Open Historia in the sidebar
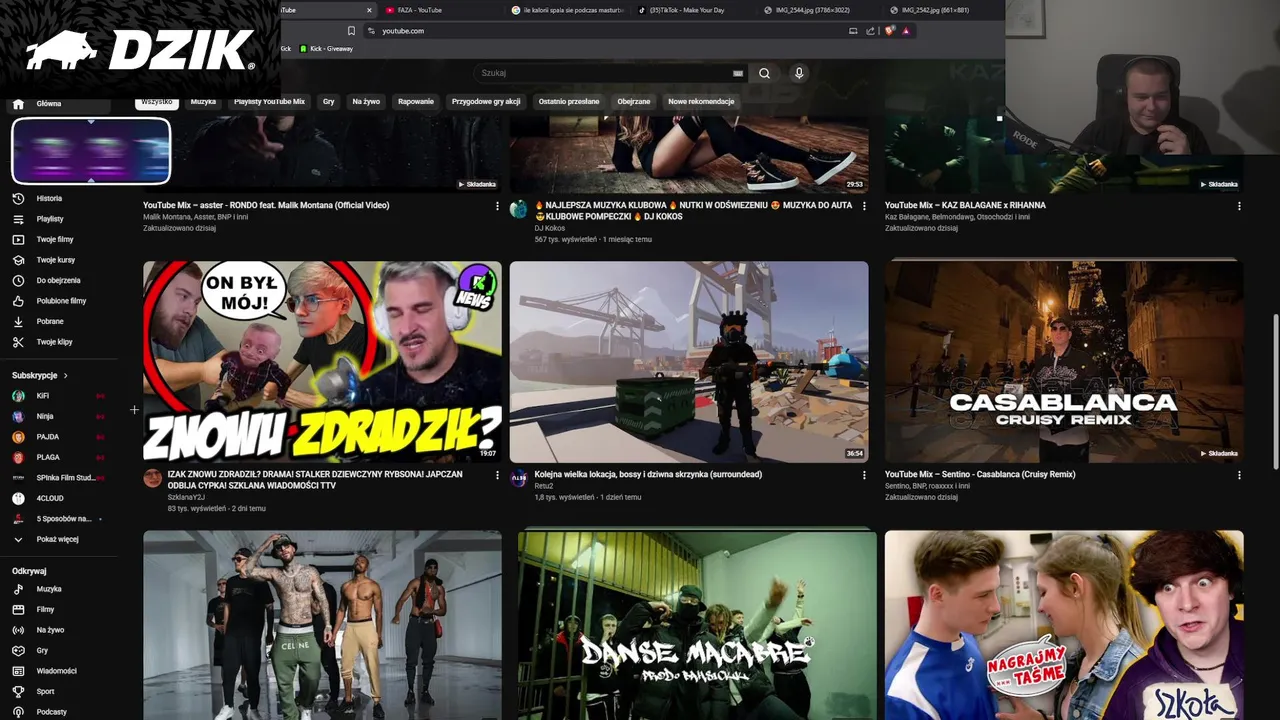 tap(48, 198)
